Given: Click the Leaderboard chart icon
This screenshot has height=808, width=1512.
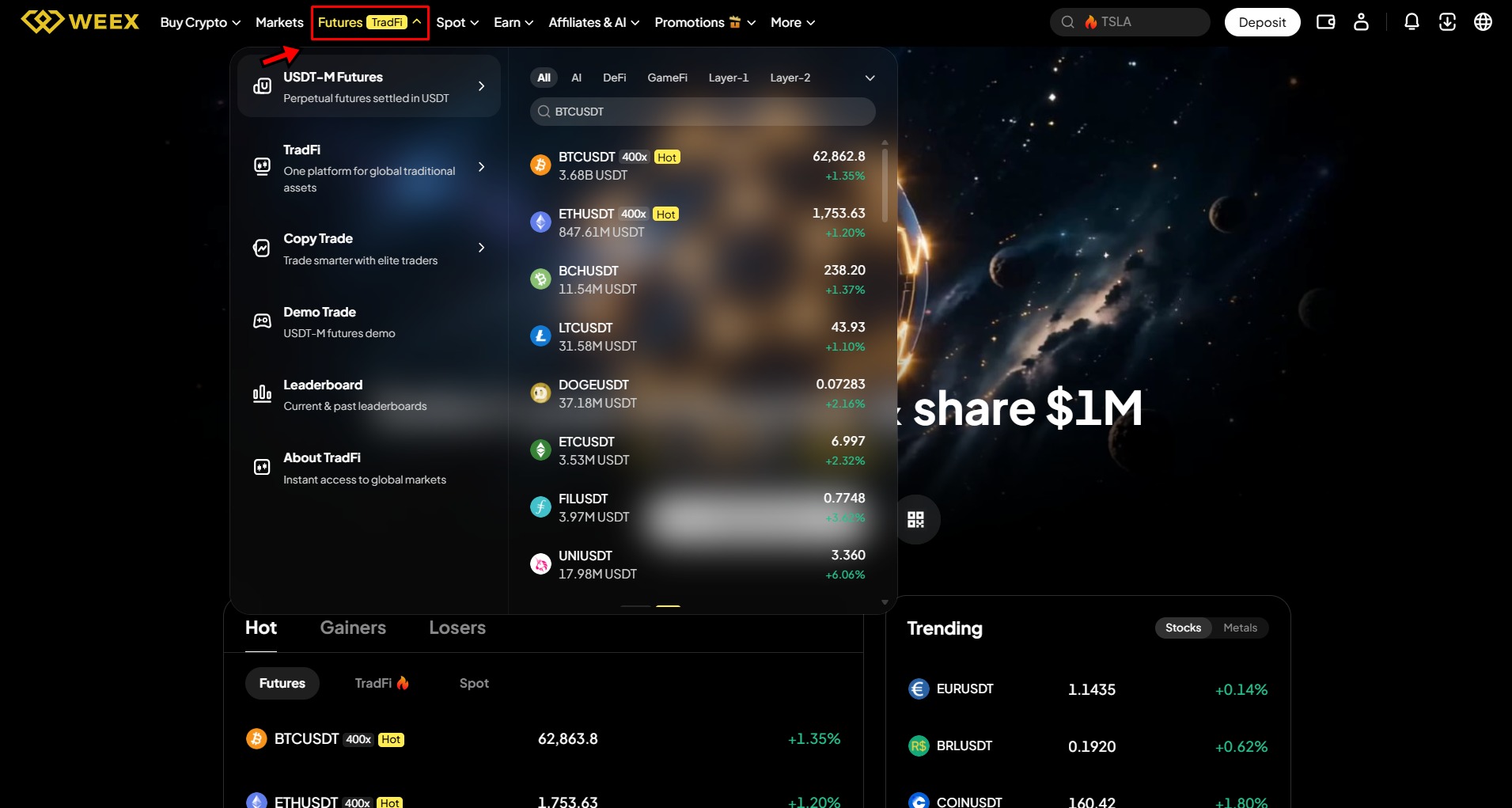Looking at the screenshot, I should [x=262, y=393].
